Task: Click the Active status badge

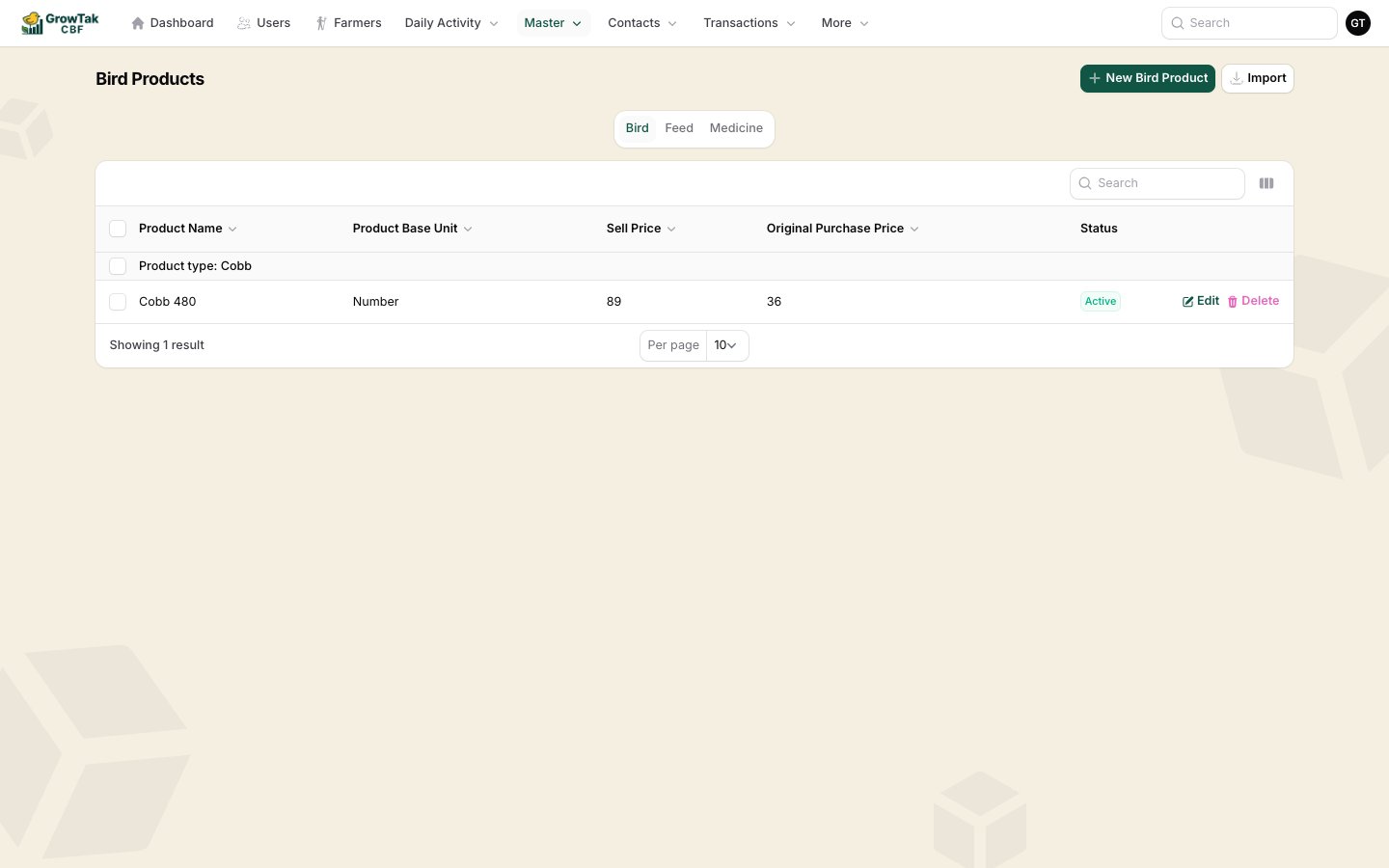Action: pos(1101,302)
